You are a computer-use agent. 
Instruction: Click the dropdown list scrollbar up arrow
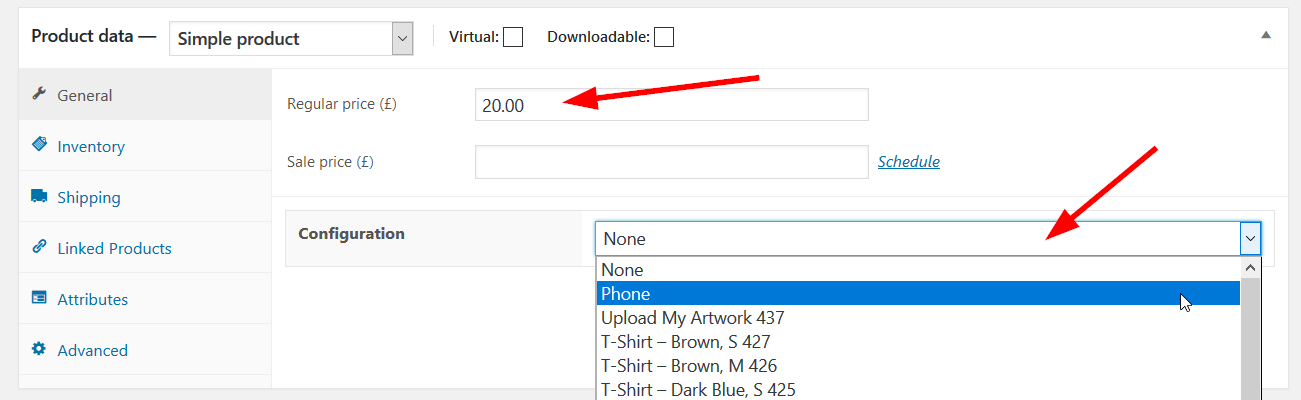[1250, 268]
